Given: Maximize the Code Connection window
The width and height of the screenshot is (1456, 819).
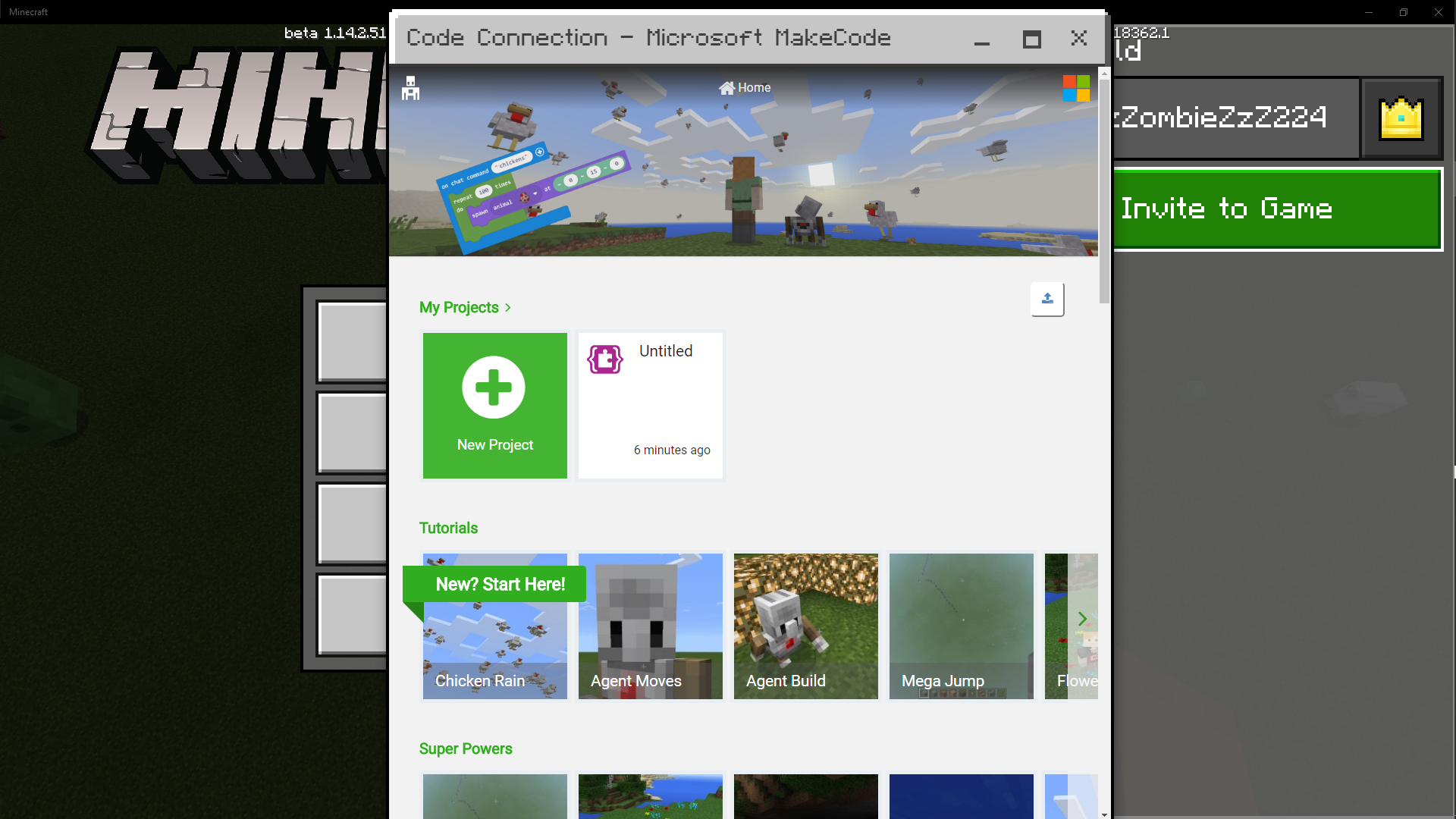Looking at the screenshot, I should click(x=1031, y=39).
